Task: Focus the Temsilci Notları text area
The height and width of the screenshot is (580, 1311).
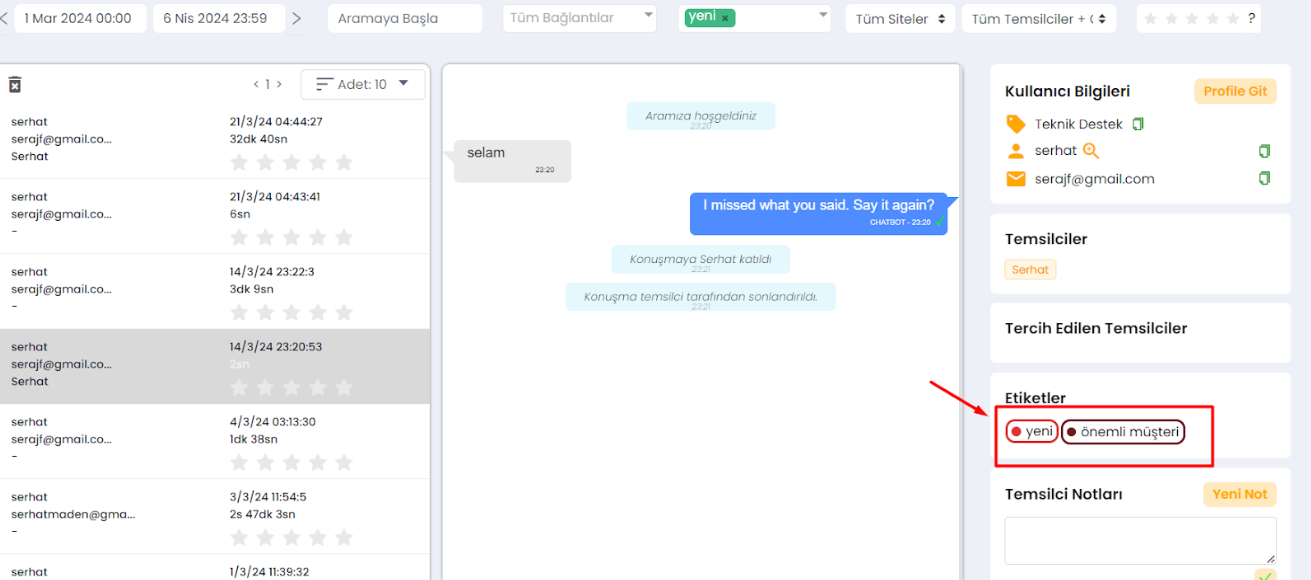Action: click(x=1140, y=540)
